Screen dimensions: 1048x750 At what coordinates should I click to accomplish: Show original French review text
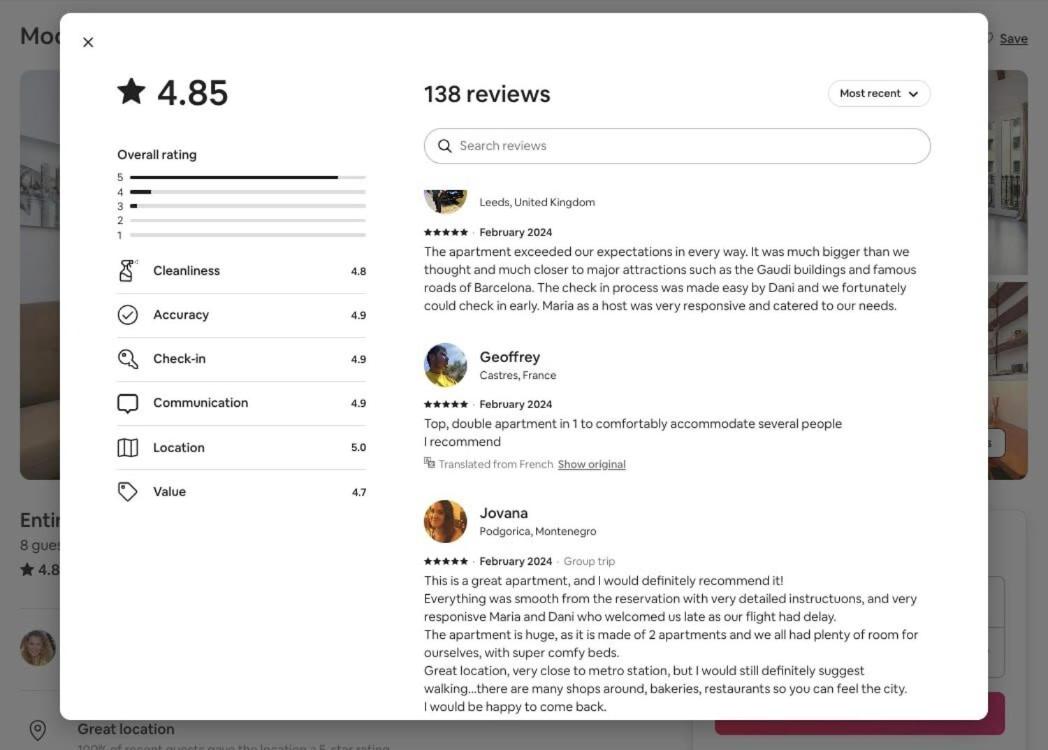(x=592, y=465)
